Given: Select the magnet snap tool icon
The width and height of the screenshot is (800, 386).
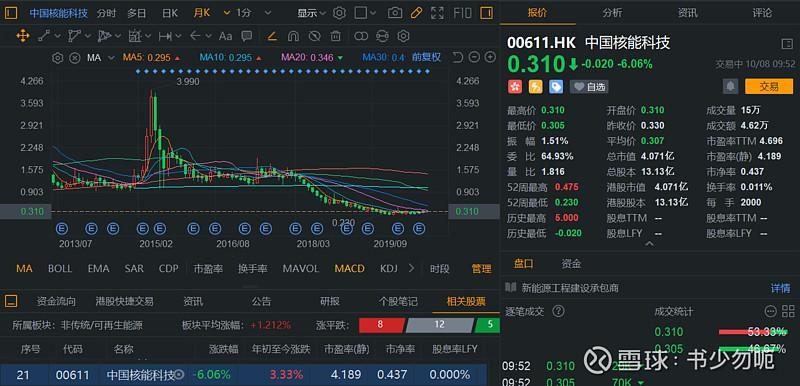Looking at the screenshot, I should [293, 36].
